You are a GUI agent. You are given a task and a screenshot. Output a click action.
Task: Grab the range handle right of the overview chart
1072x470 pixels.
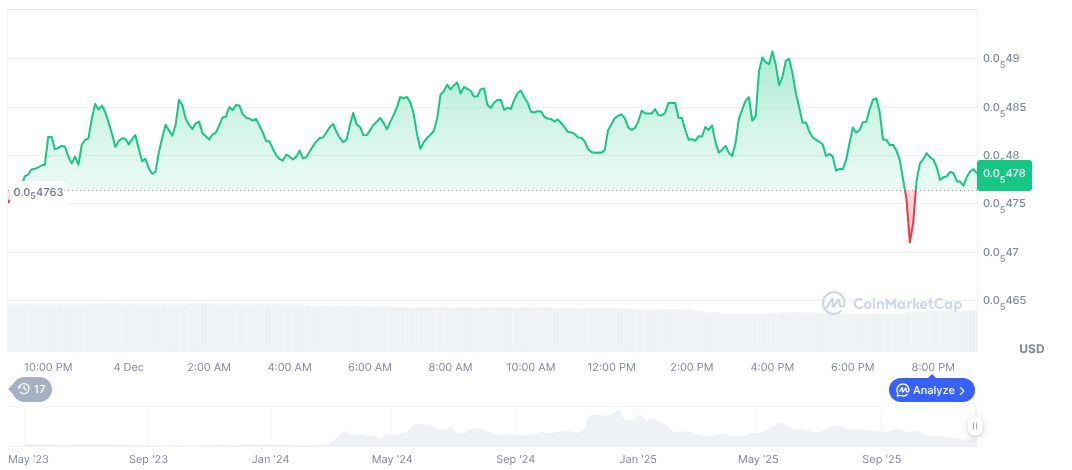(x=974, y=426)
